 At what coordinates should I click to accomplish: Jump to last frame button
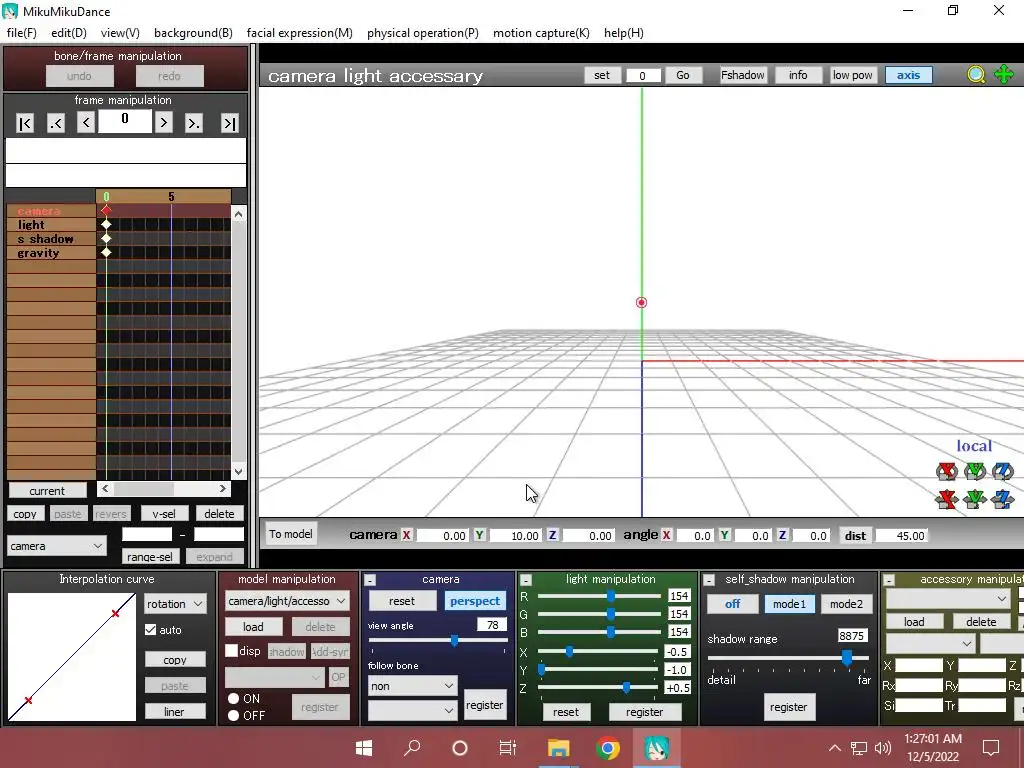(x=229, y=123)
